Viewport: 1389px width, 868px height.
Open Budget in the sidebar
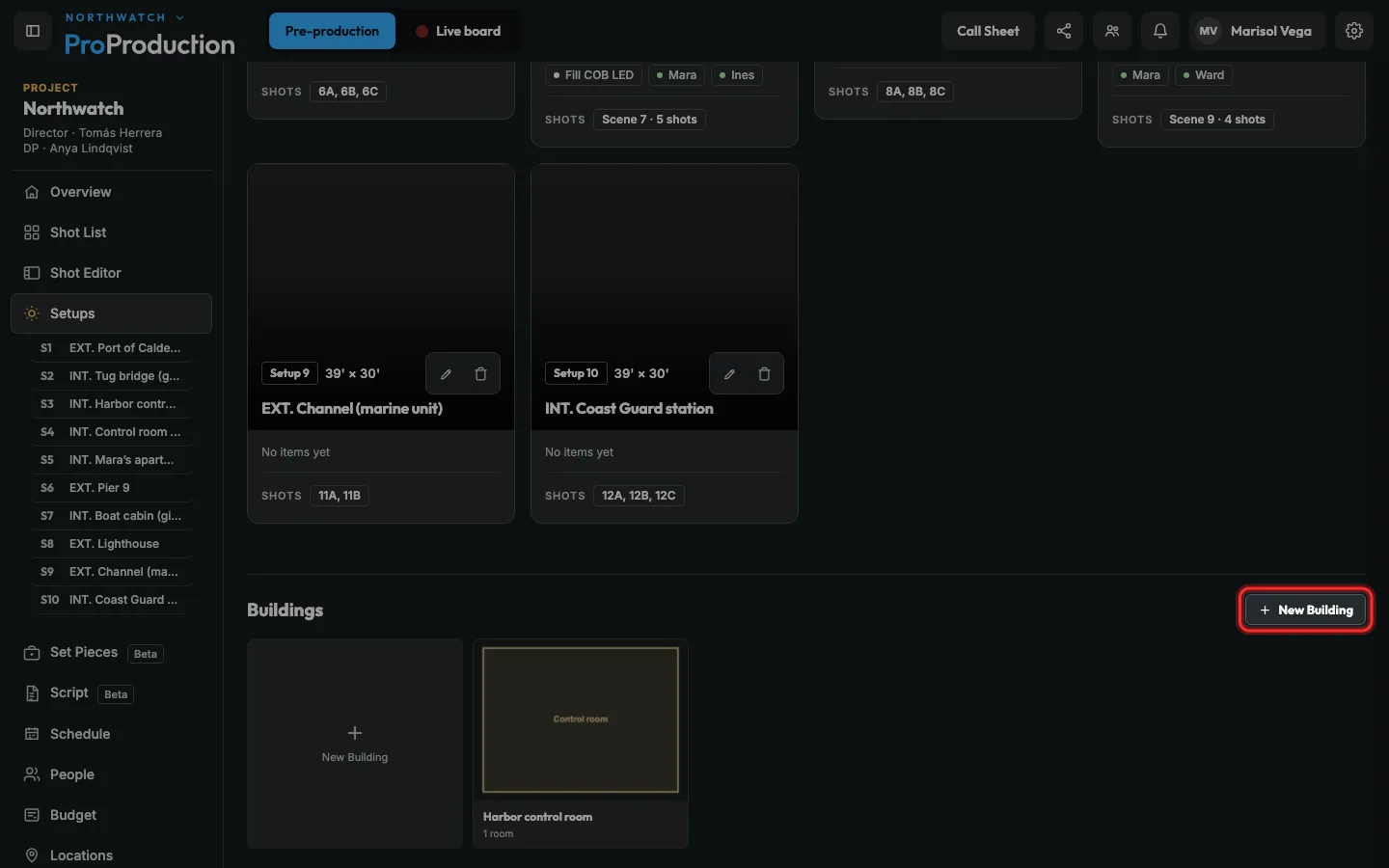[111, 815]
